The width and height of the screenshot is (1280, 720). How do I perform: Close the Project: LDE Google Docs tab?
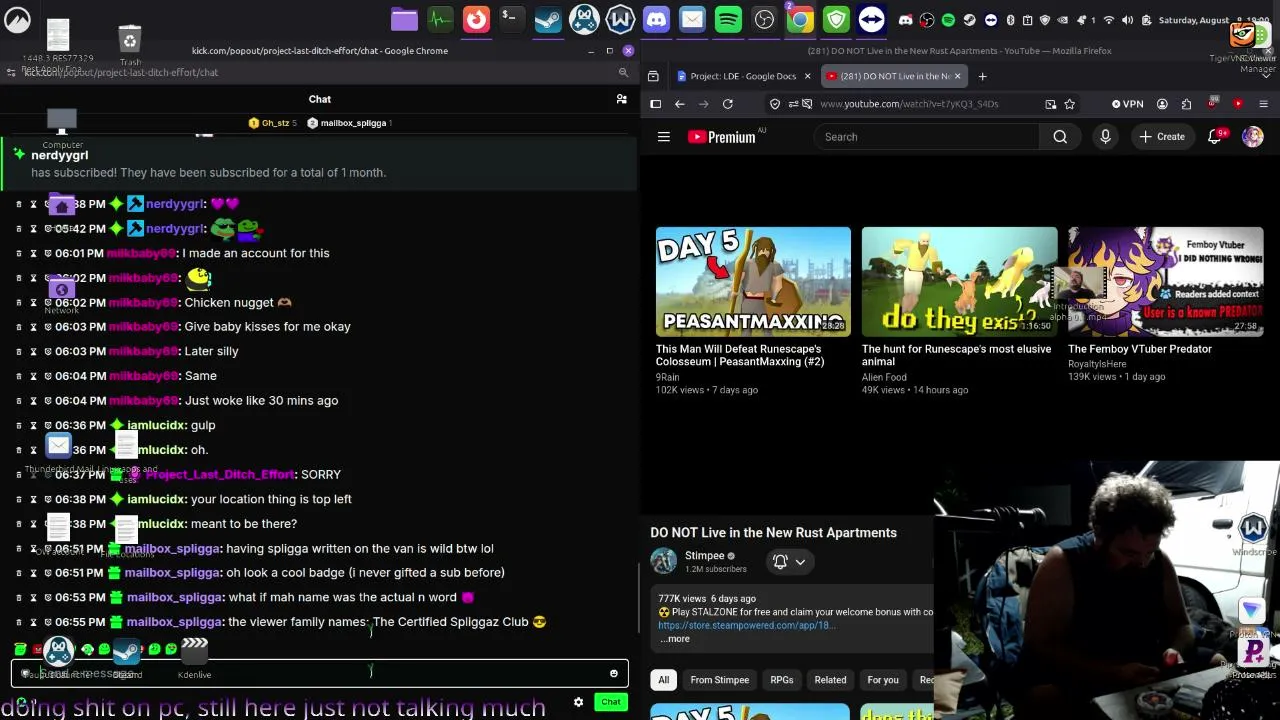click(808, 76)
